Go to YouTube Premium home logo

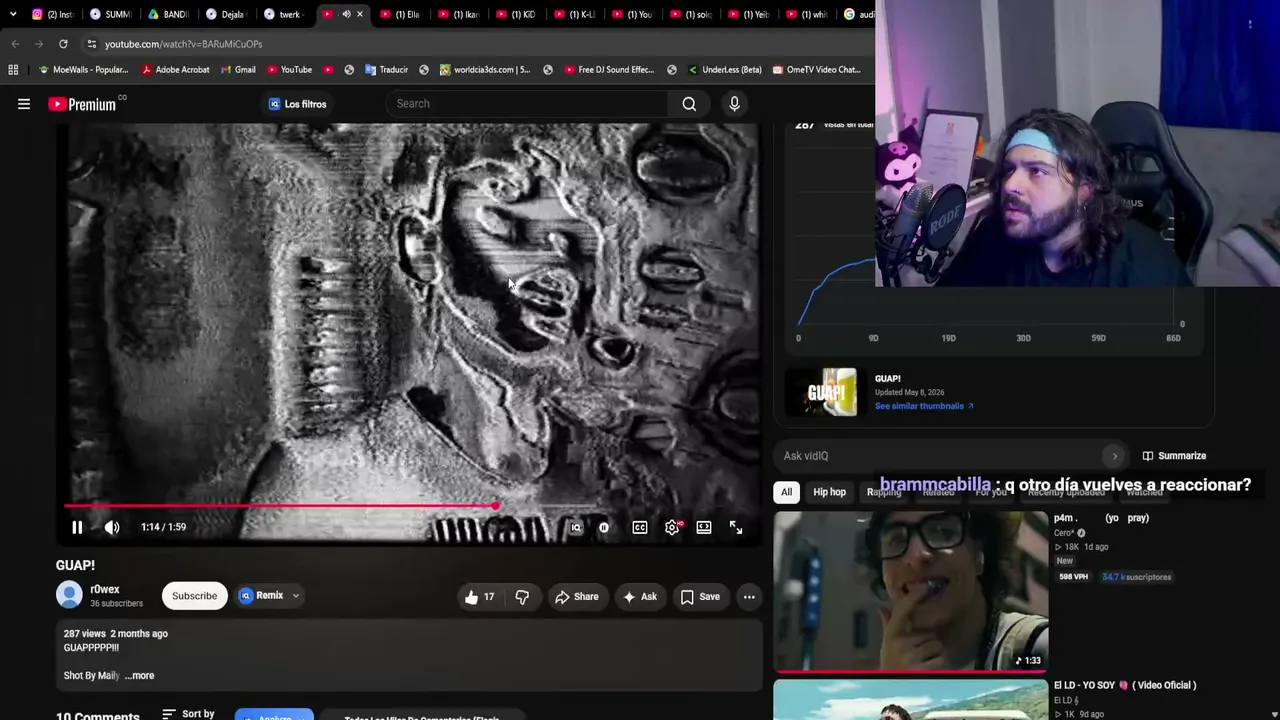pyautogui.click(x=82, y=104)
